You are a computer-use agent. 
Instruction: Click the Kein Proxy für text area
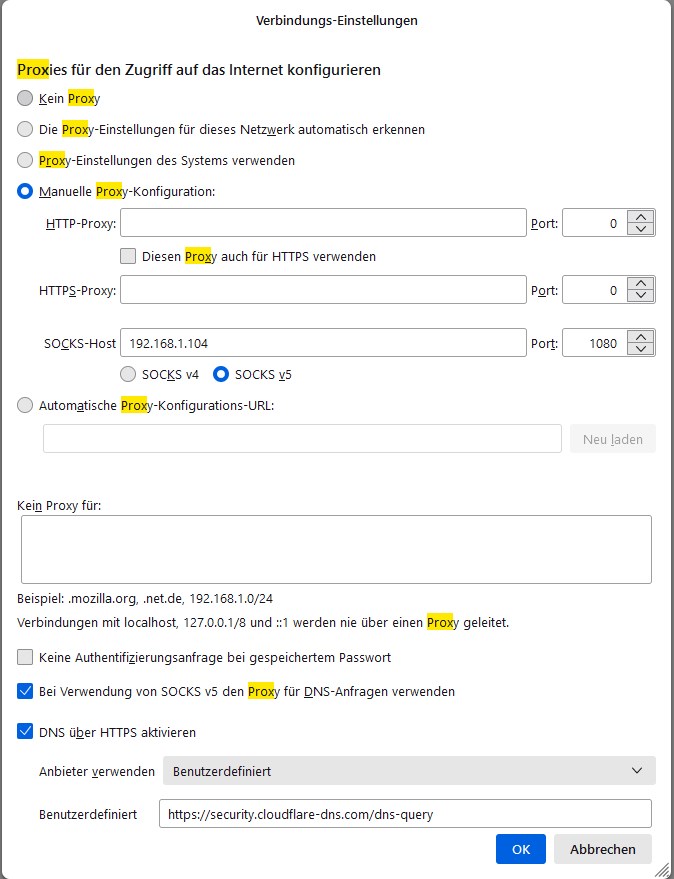pos(336,549)
